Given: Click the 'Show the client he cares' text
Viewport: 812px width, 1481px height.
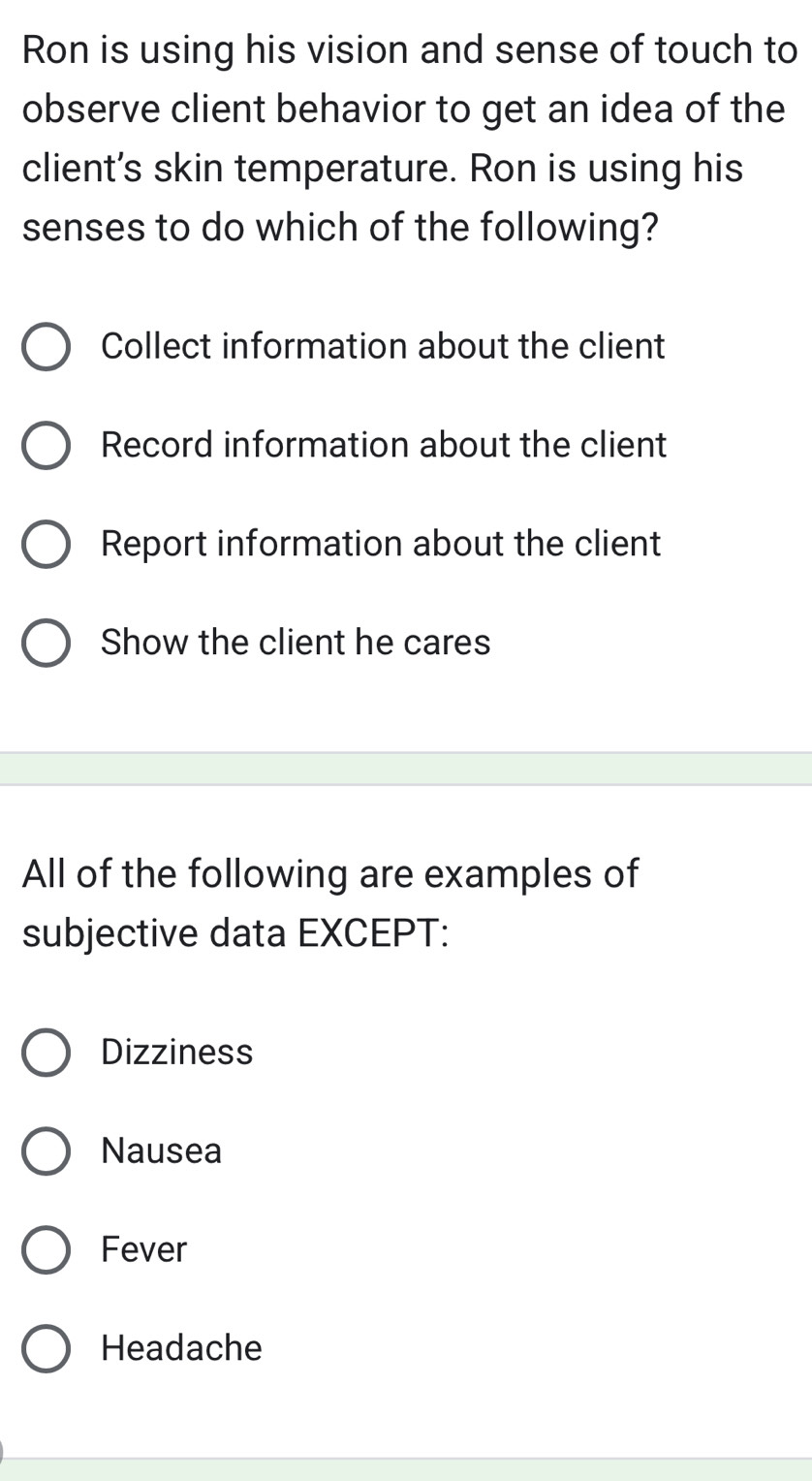Looking at the screenshot, I should (x=296, y=643).
